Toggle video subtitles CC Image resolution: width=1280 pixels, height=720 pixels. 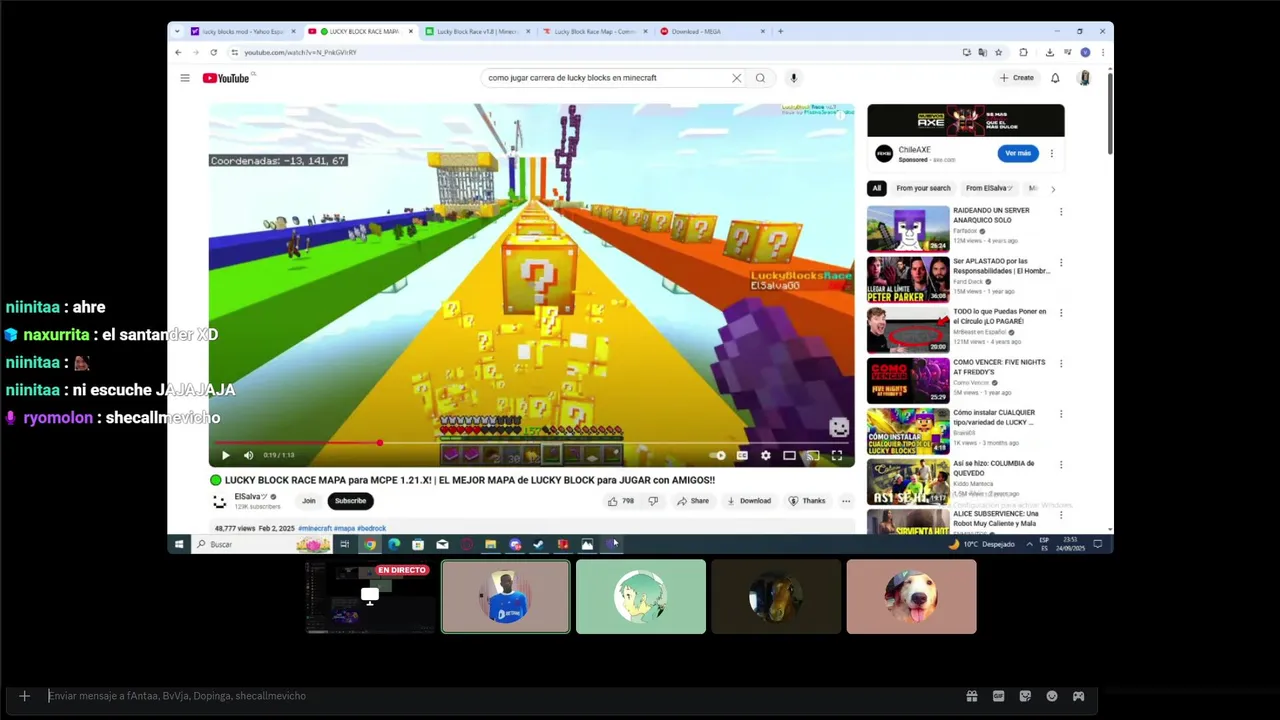click(742, 455)
